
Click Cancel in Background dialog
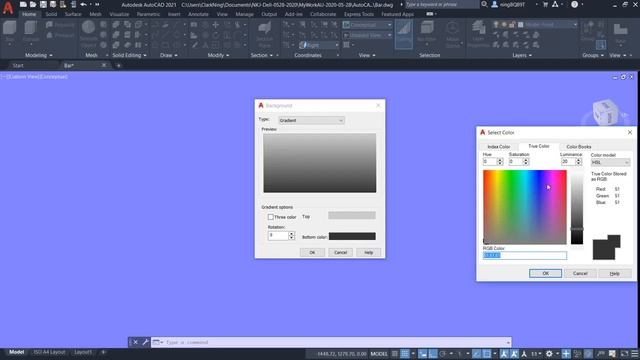tap(340, 252)
